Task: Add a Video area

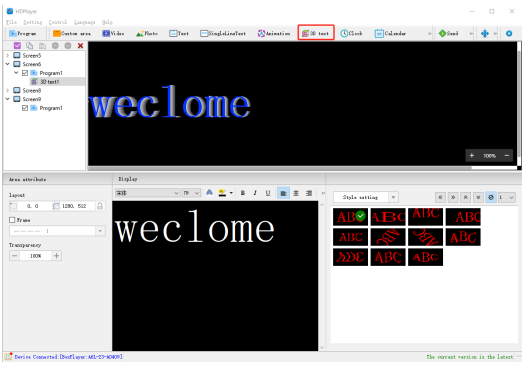Action: click(113, 34)
